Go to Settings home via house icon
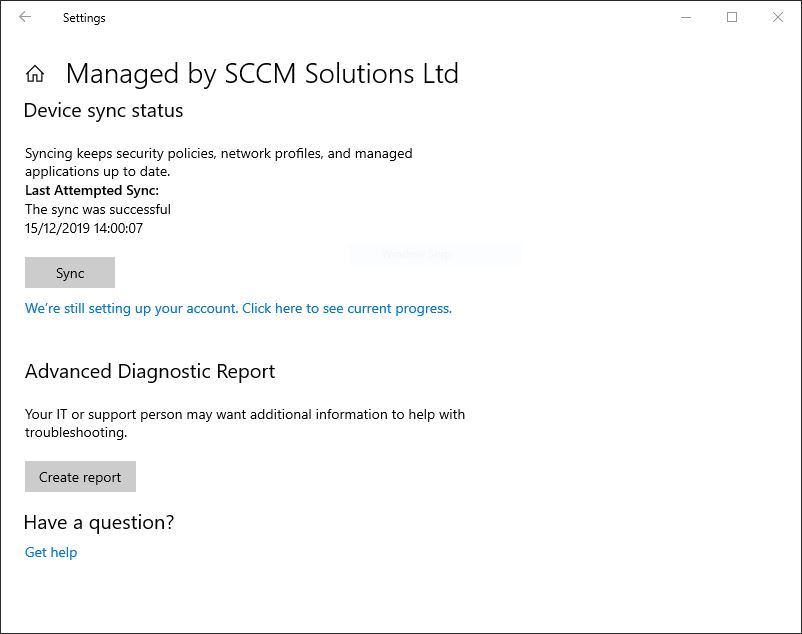Image resolution: width=802 pixels, height=634 pixels. pyautogui.click(x=35, y=74)
